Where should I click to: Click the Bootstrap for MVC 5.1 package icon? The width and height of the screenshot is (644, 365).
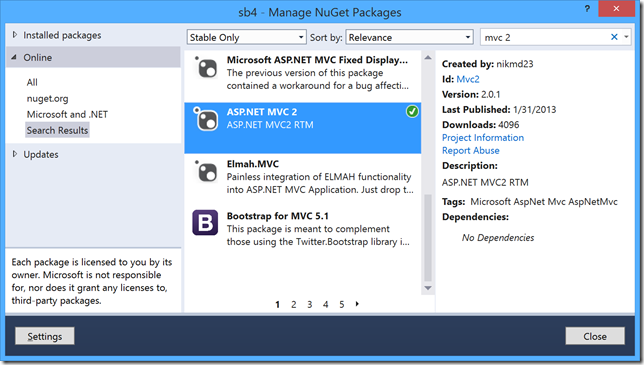click(205, 222)
